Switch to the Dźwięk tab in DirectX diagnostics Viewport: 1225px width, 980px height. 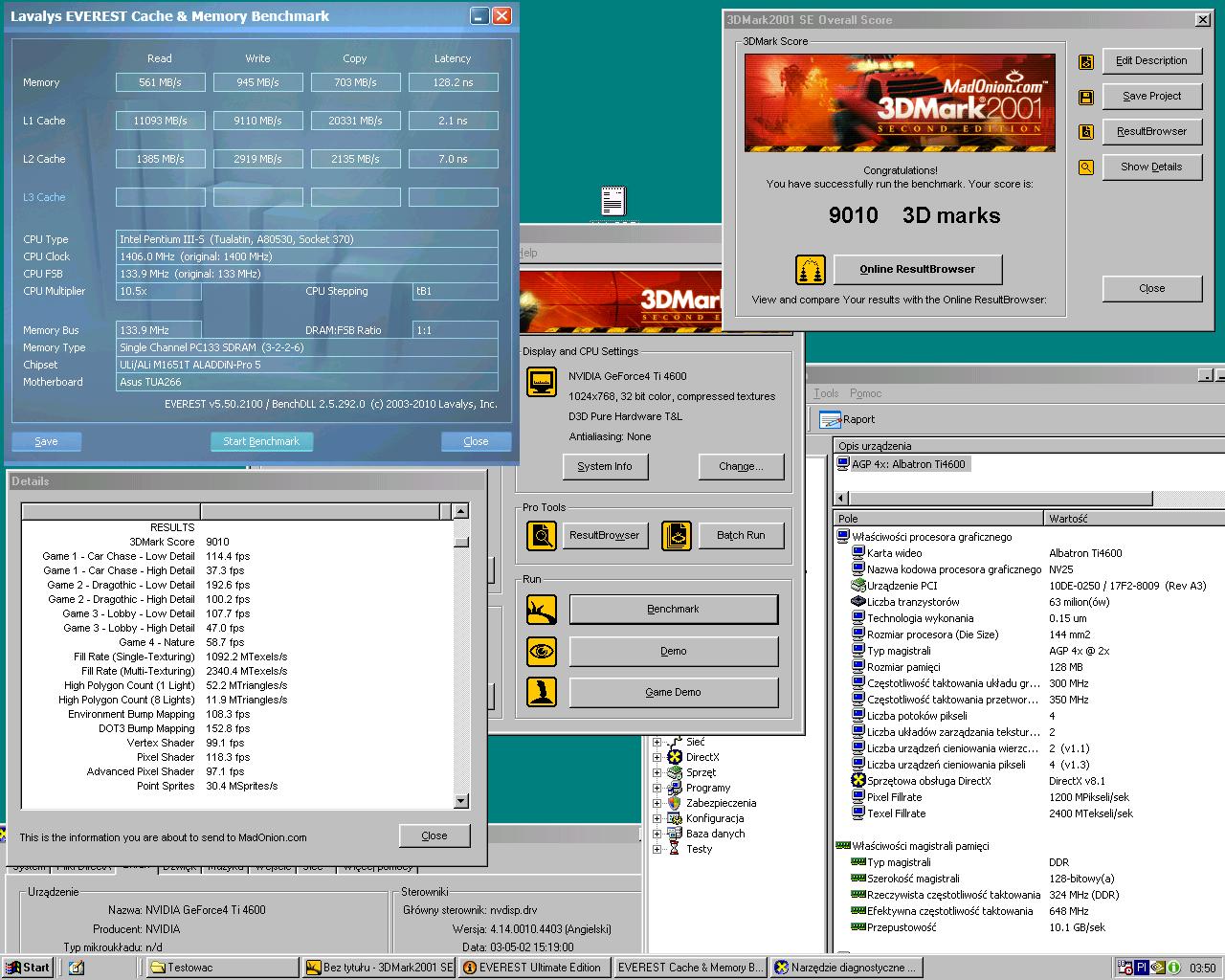(x=180, y=867)
